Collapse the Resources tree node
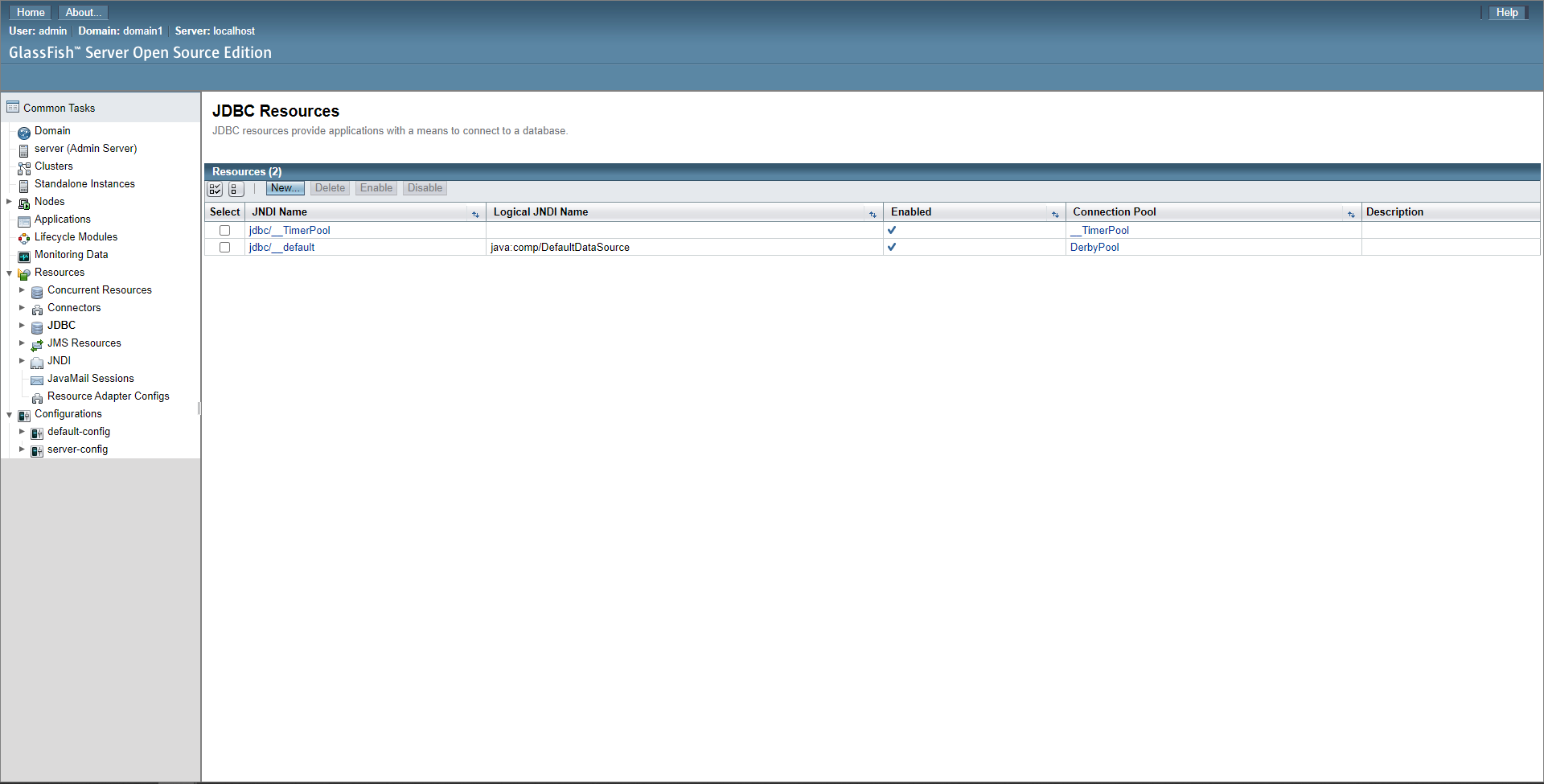 click(x=9, y=273)
